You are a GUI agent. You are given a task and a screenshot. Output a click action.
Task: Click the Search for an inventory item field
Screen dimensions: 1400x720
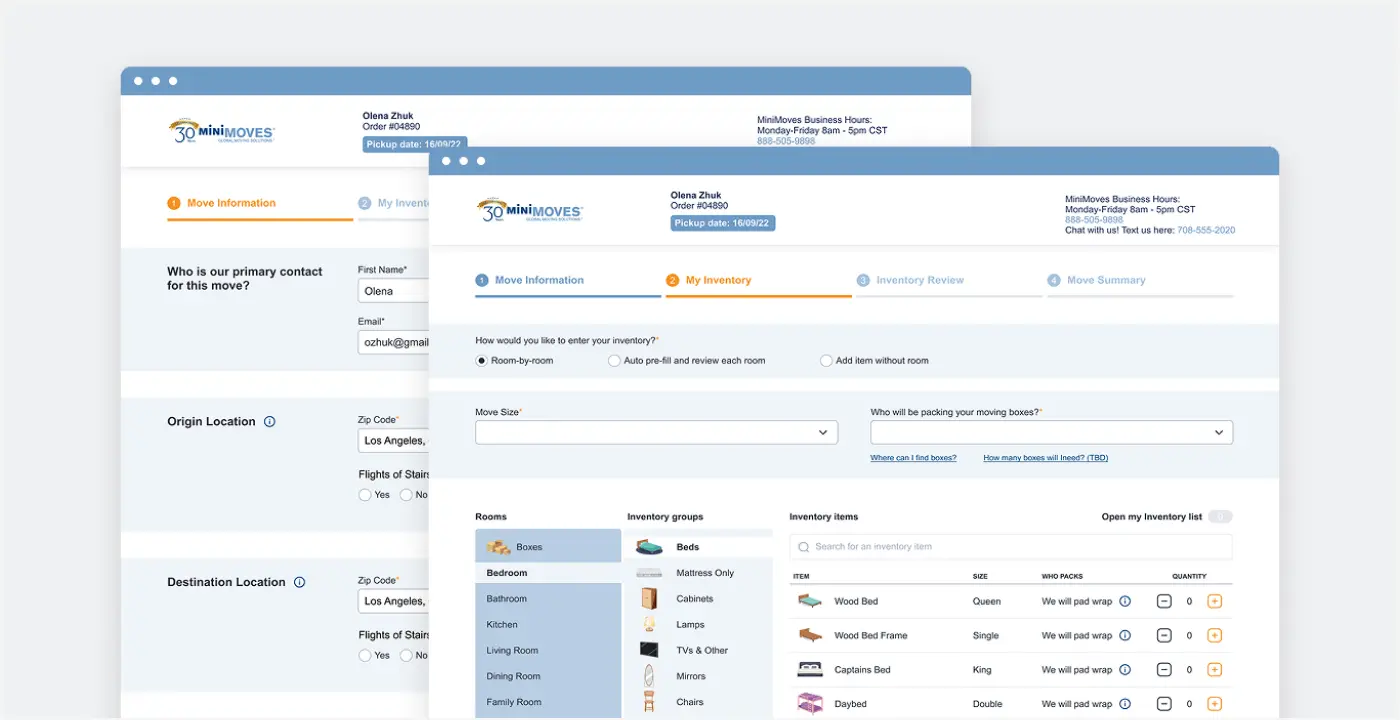[x=1010, y=547]
